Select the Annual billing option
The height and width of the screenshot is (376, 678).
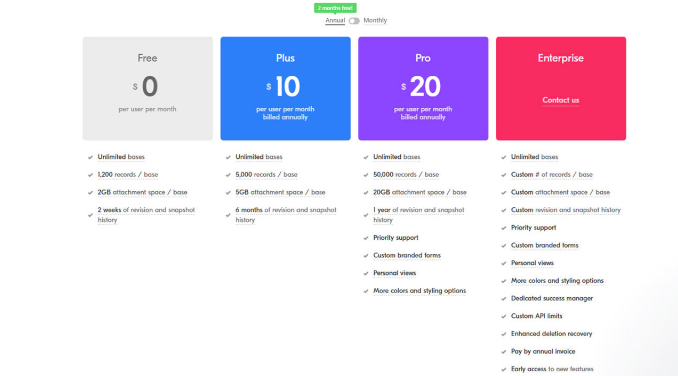[x=335, y=20]
